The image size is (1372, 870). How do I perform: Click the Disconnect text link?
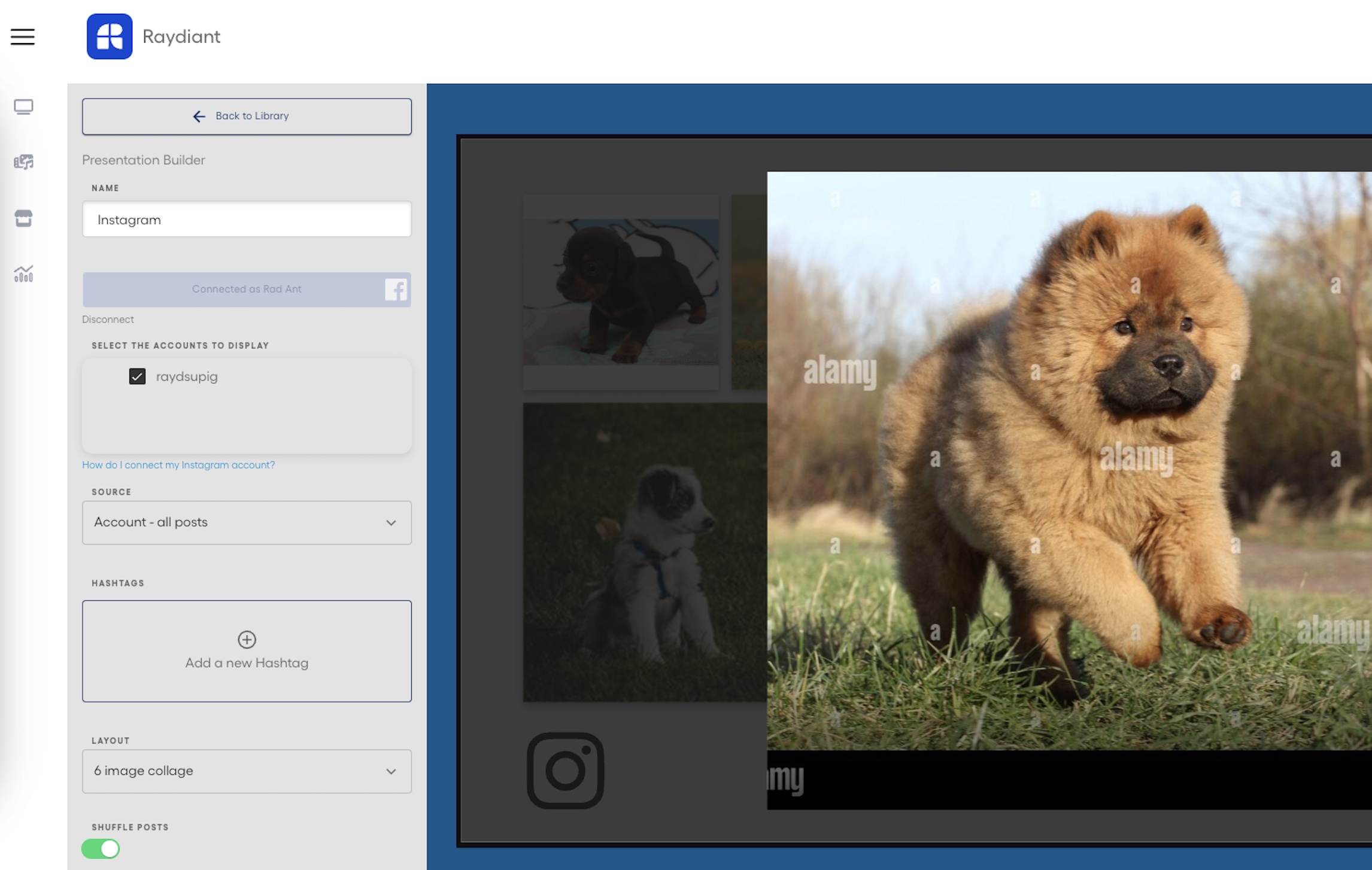coord(108,319)
